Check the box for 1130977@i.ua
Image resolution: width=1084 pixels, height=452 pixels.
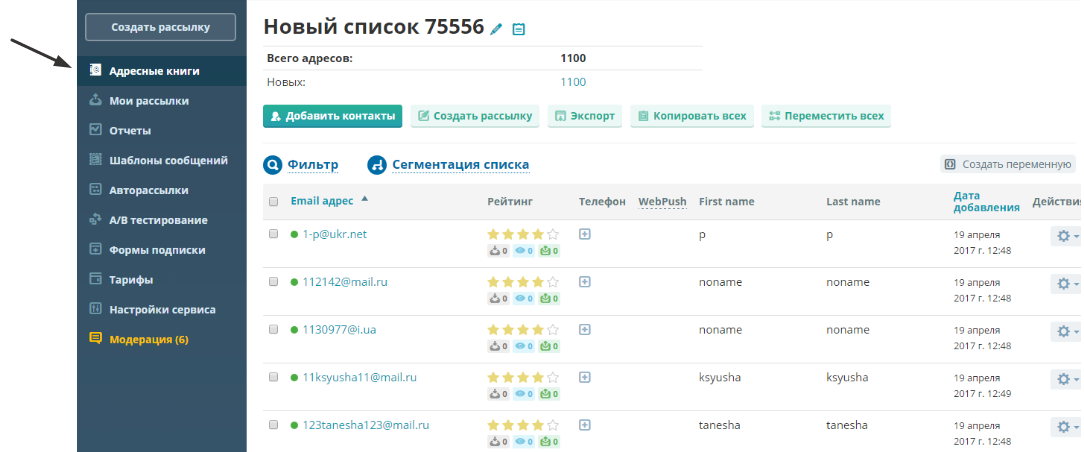click(x=273, y=330)
